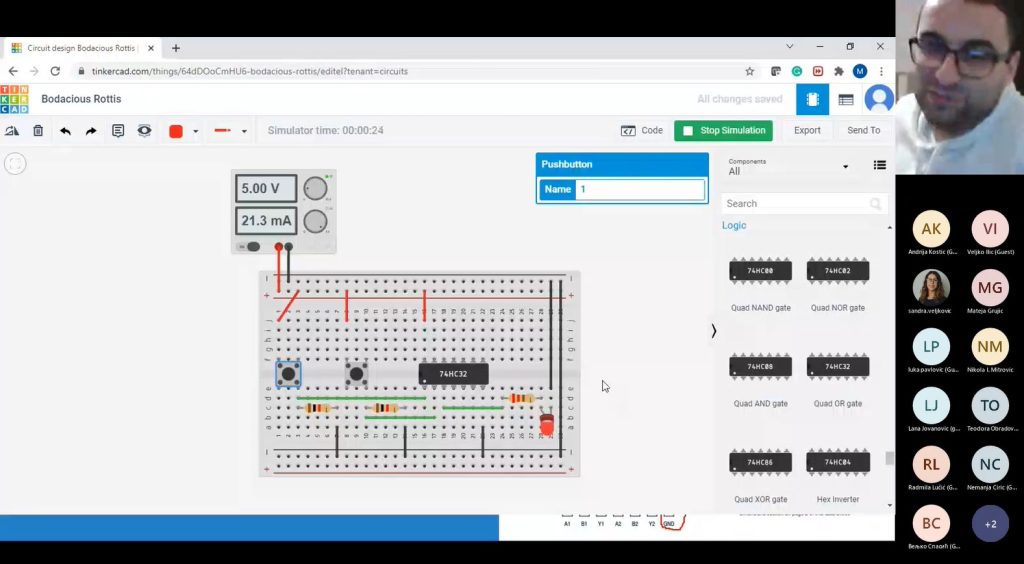Undo the last action

pos(65,131)
